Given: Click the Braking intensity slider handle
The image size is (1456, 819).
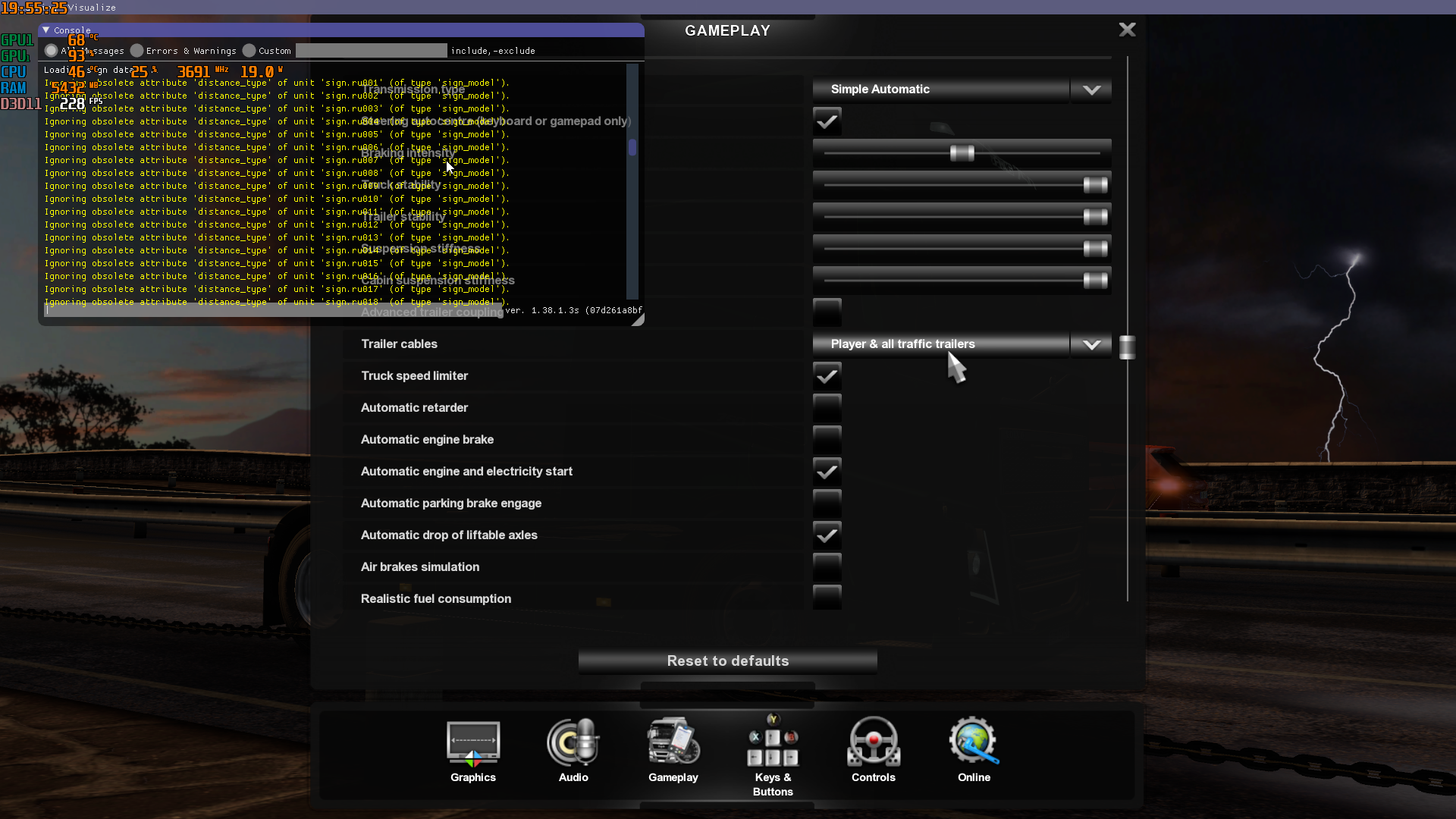Looking at the screenshot, I should pos(962,153).
